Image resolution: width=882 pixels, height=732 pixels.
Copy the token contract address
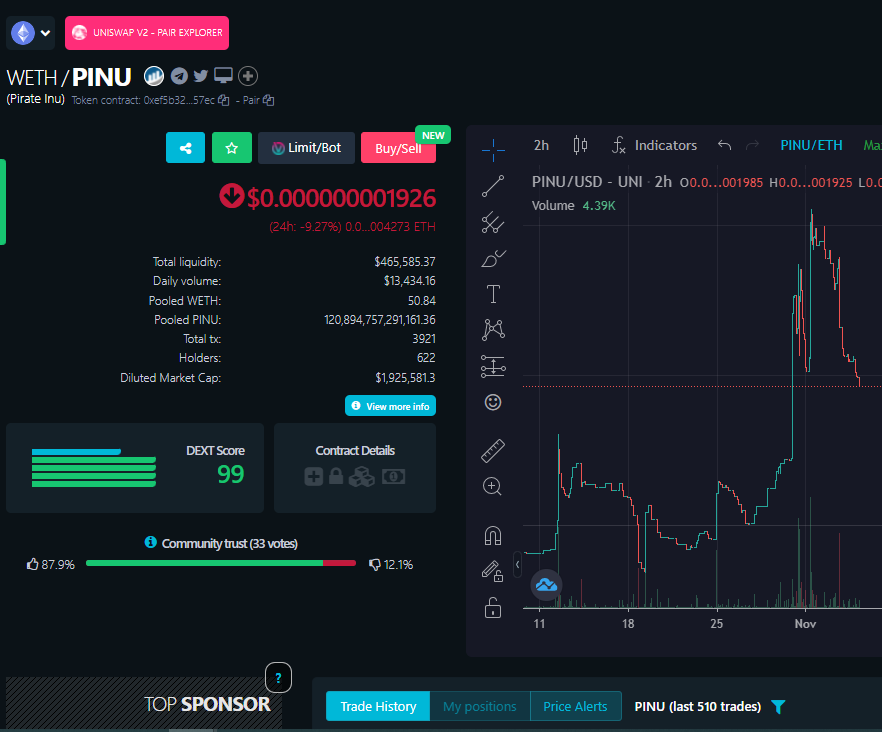click(x=224, y=100)
